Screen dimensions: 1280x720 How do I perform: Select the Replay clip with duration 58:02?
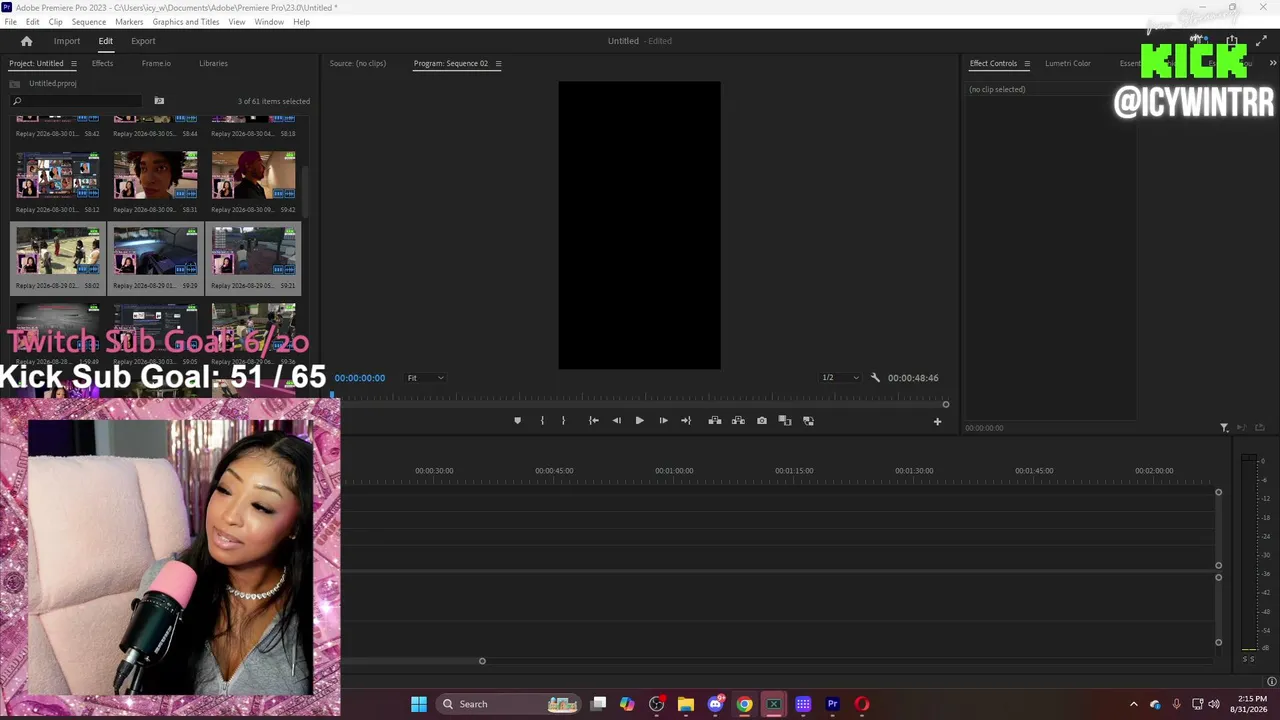tap(58, 258)
